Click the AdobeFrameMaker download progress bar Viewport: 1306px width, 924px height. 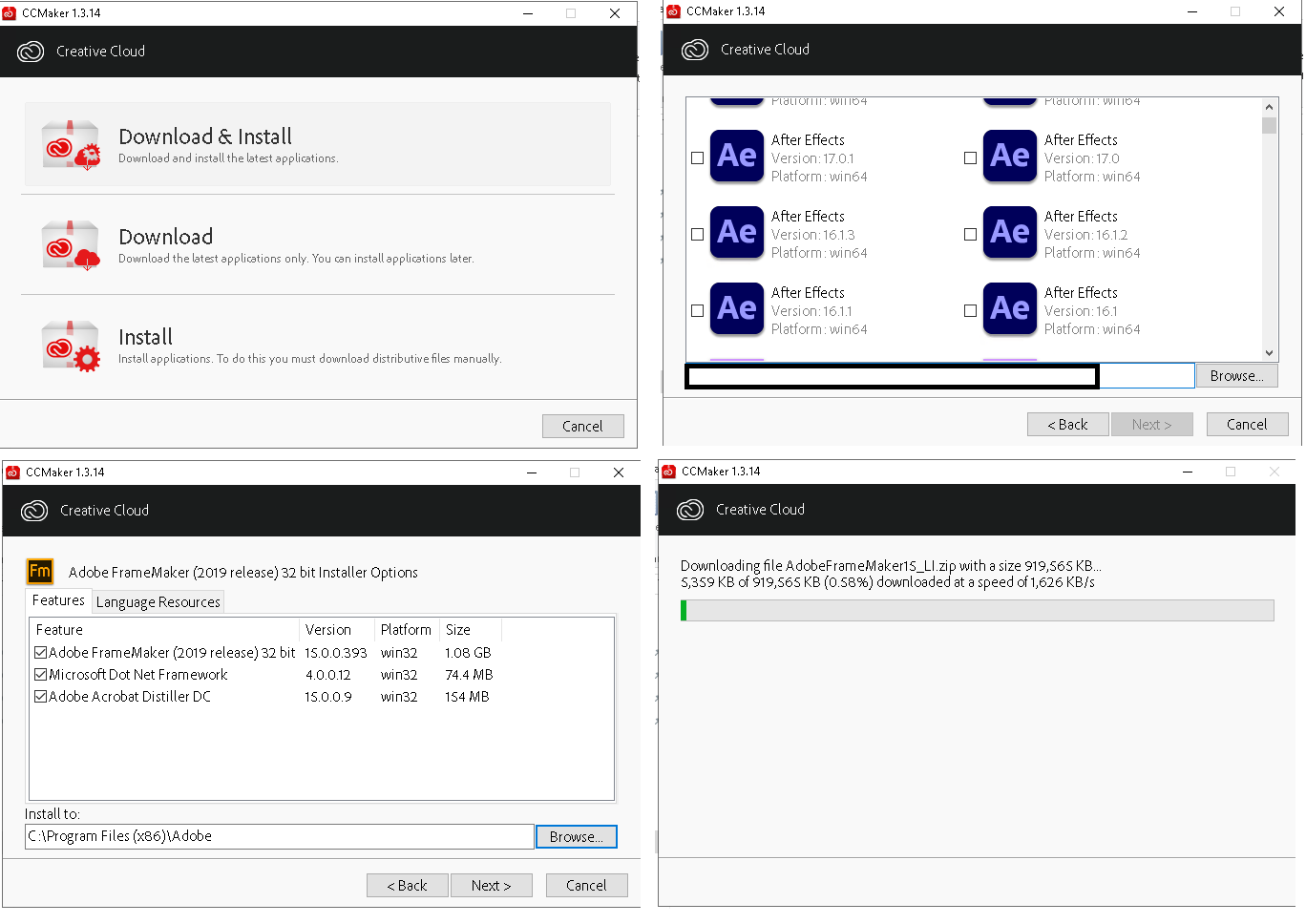(978, 611)
